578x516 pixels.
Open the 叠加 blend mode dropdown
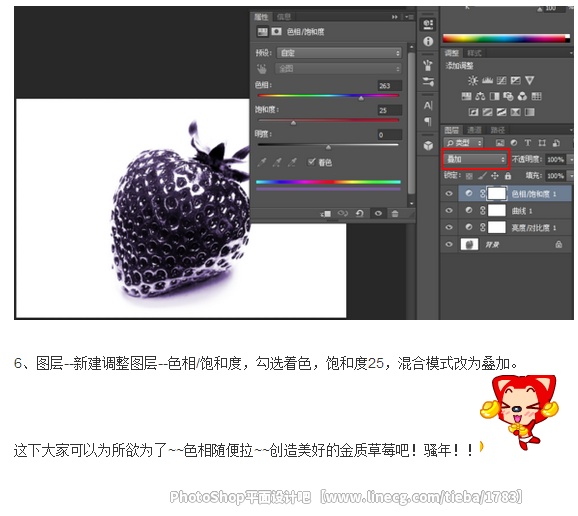(476, 159)
